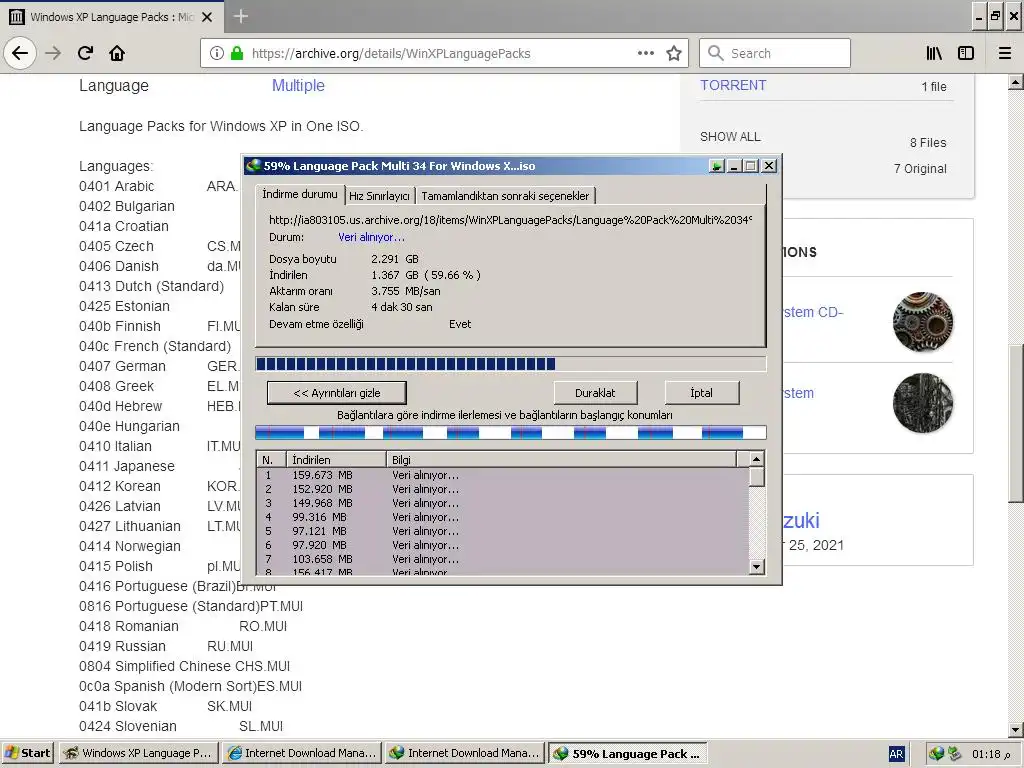The height and width of the screenshot is (768, 1024).
Task: Show site information icon in address bar
Action: [217, 53]
